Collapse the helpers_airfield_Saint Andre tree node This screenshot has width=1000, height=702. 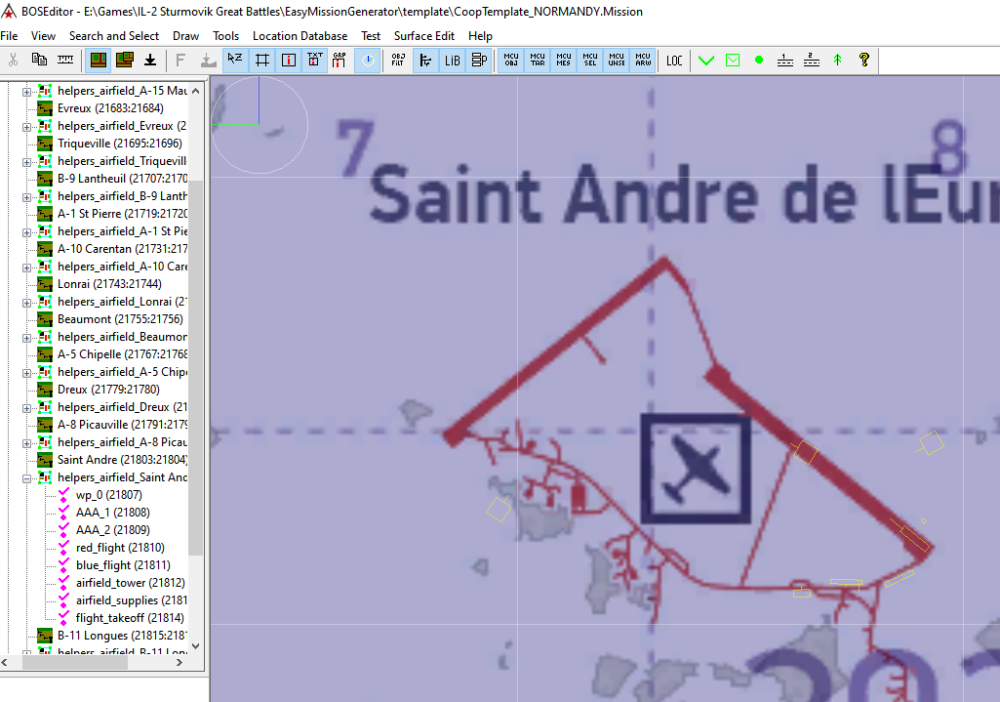27,478
